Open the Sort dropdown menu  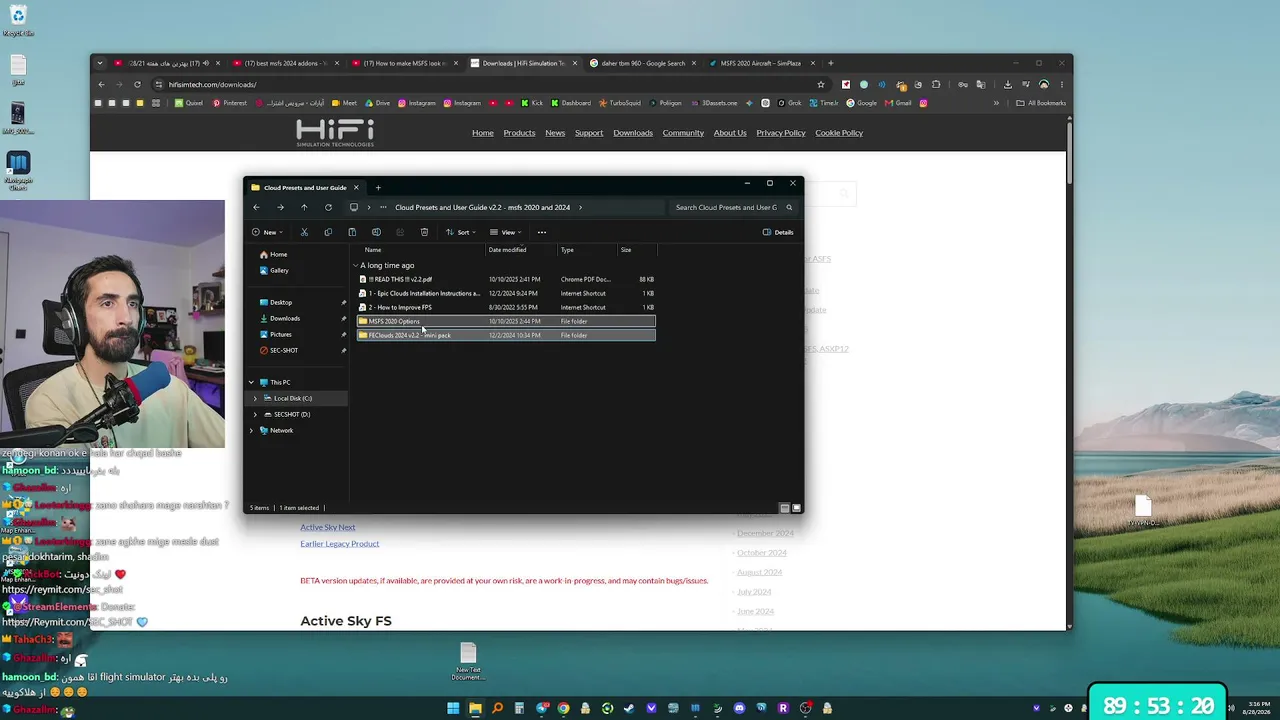(460, 232)
